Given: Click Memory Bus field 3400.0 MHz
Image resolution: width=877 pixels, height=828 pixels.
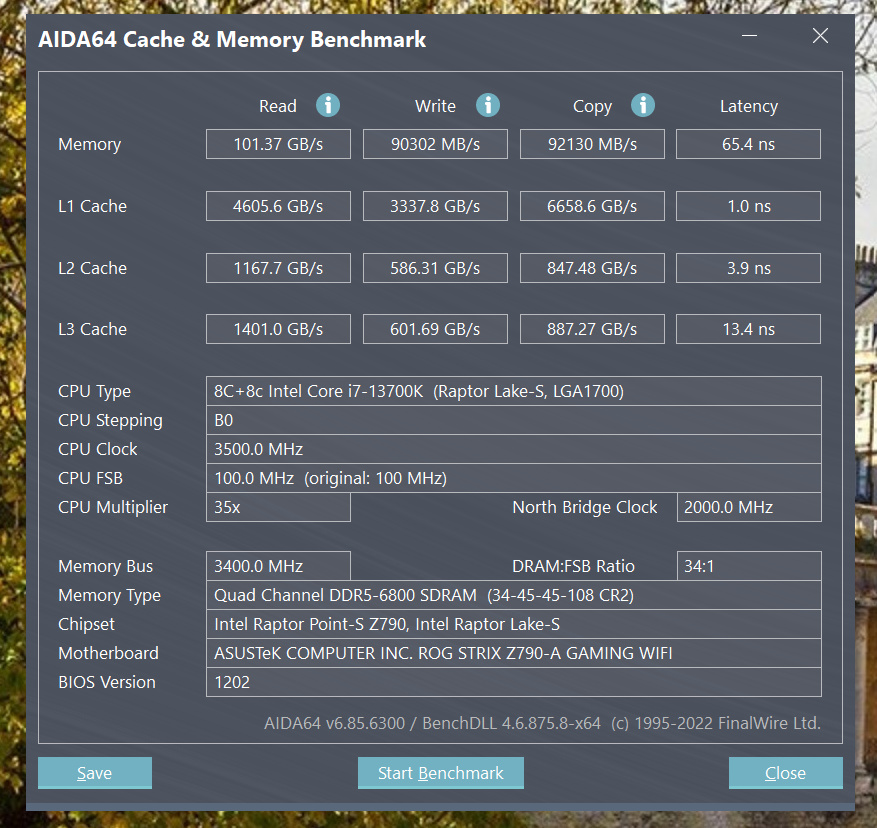Looking at the screenshot, I should (x=278, y=566).
